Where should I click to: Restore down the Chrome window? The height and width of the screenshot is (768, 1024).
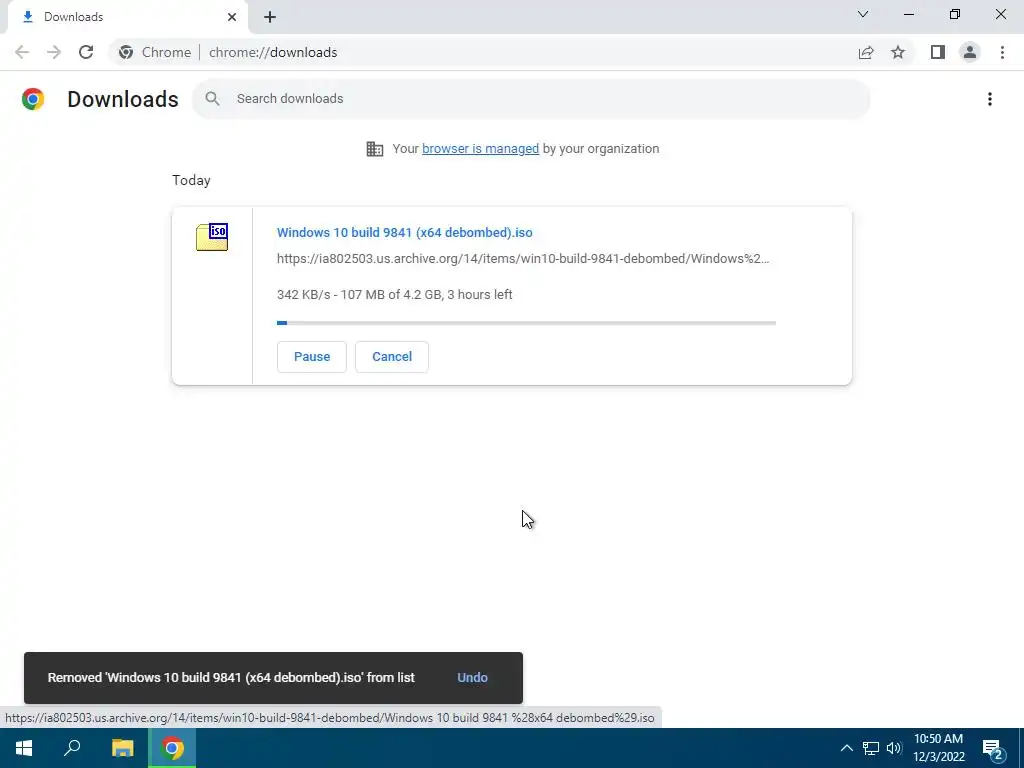[955, 14]
